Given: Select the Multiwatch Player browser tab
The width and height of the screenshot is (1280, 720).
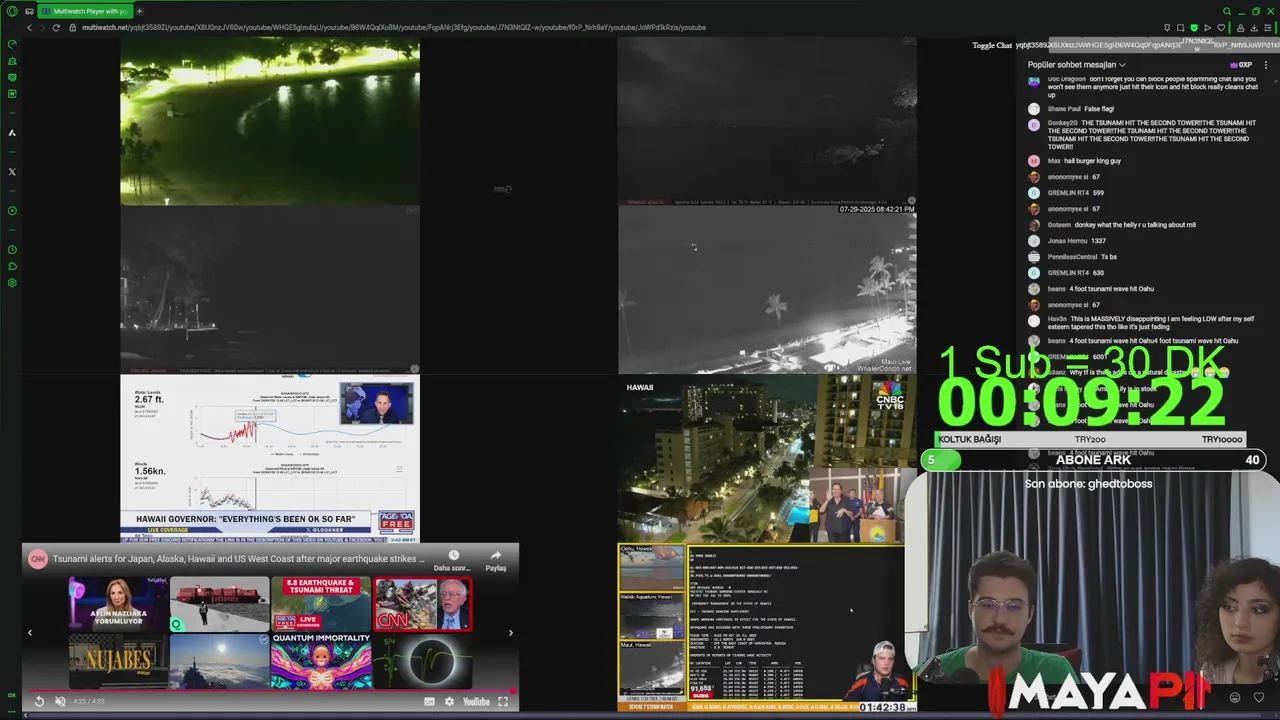Looking at the screenshot, I should 84,11.
